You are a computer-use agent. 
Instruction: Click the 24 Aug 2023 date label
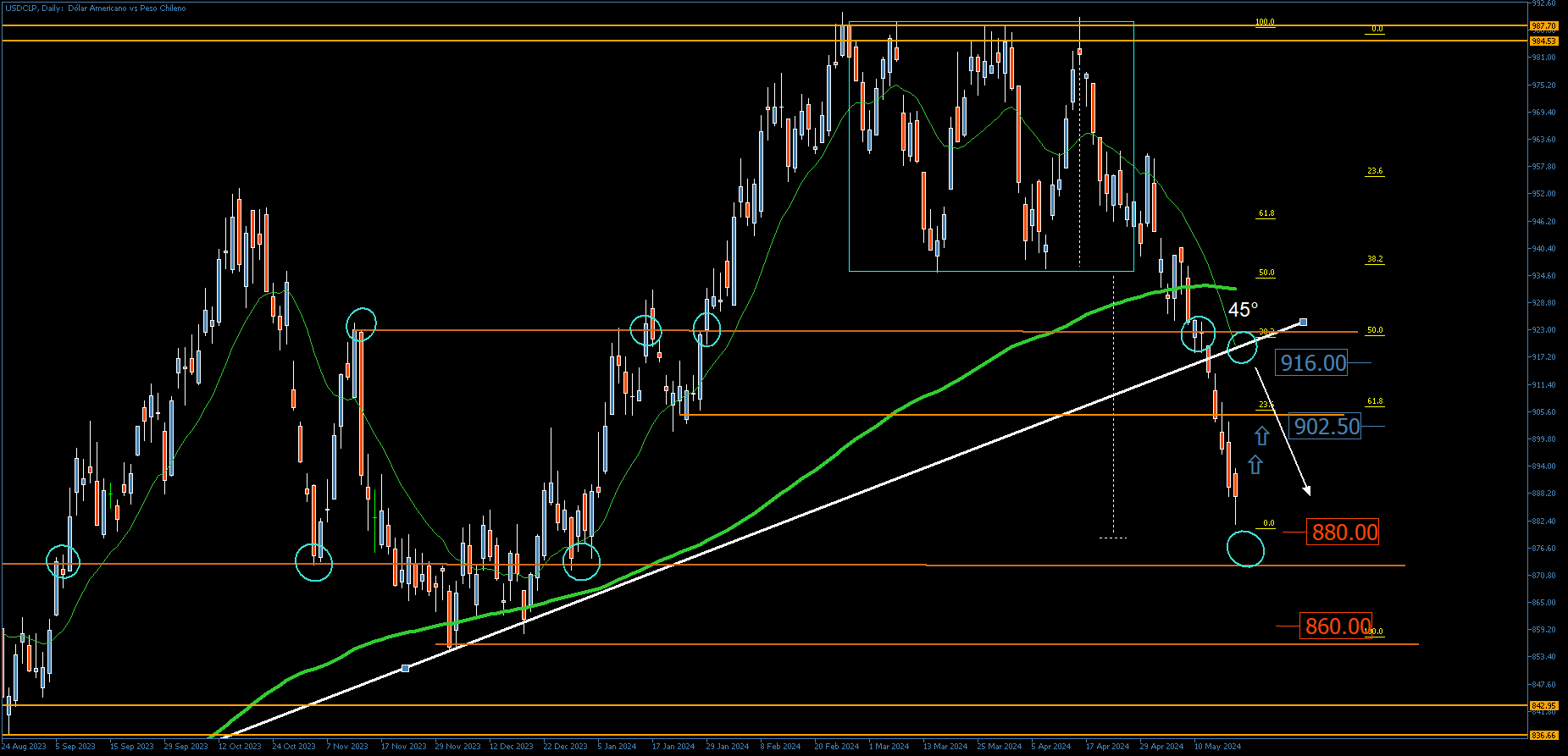[24, 747]
